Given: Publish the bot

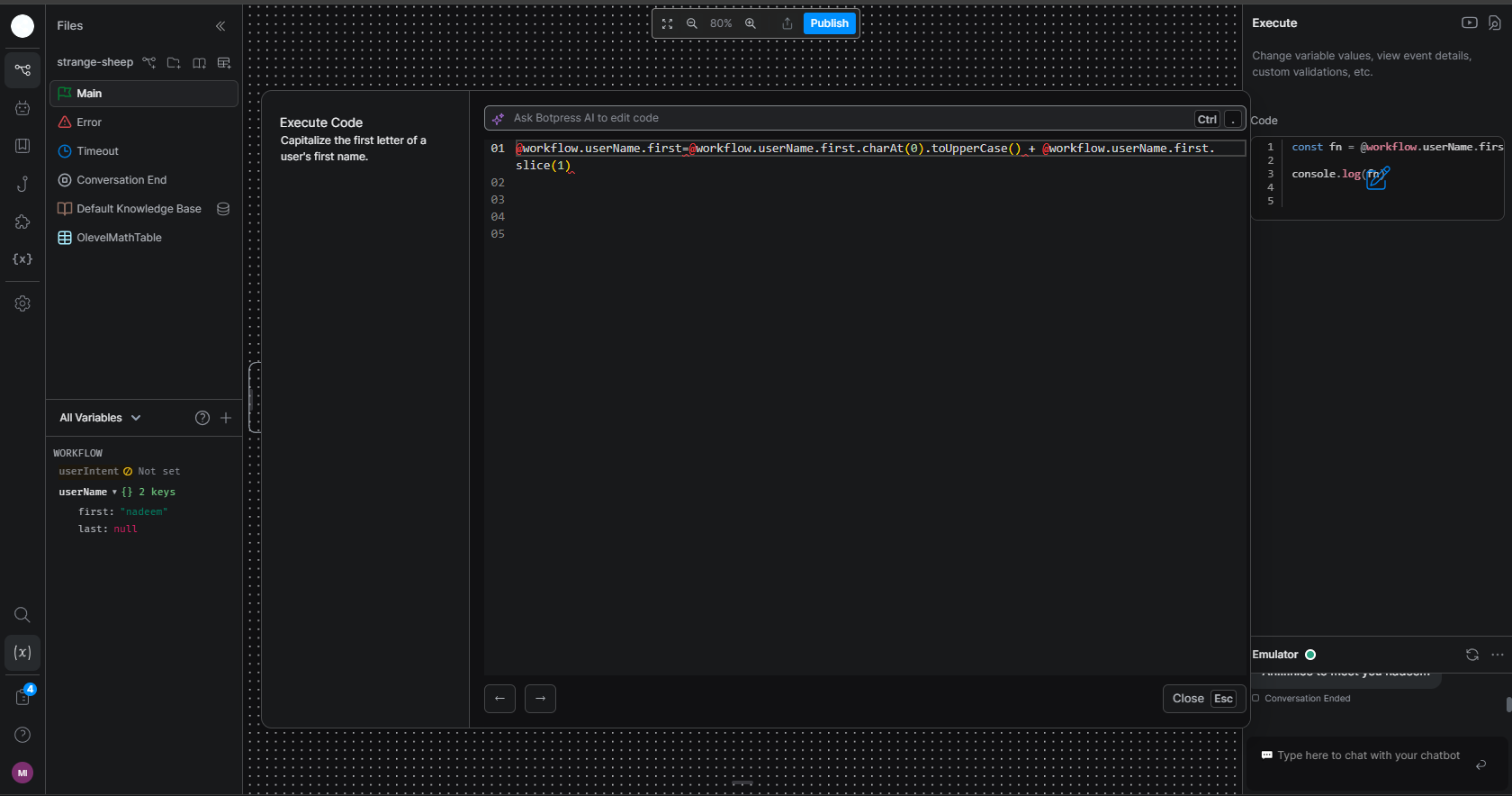Looking at the screenshot, I should (x=829, y=23).
